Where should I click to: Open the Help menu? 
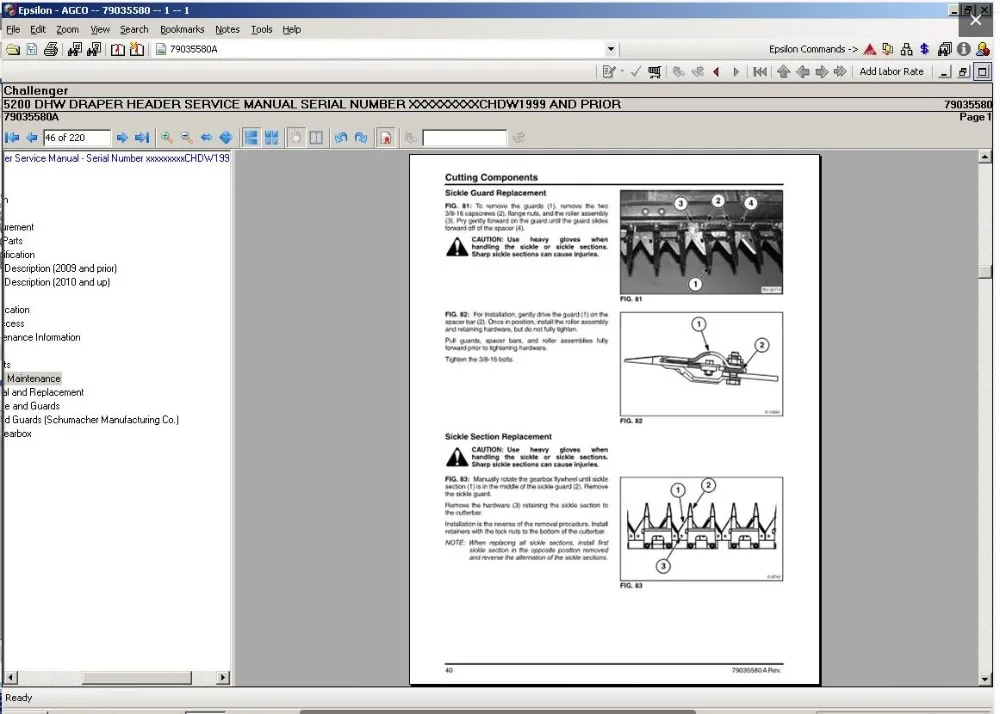[x=291, y=29]
